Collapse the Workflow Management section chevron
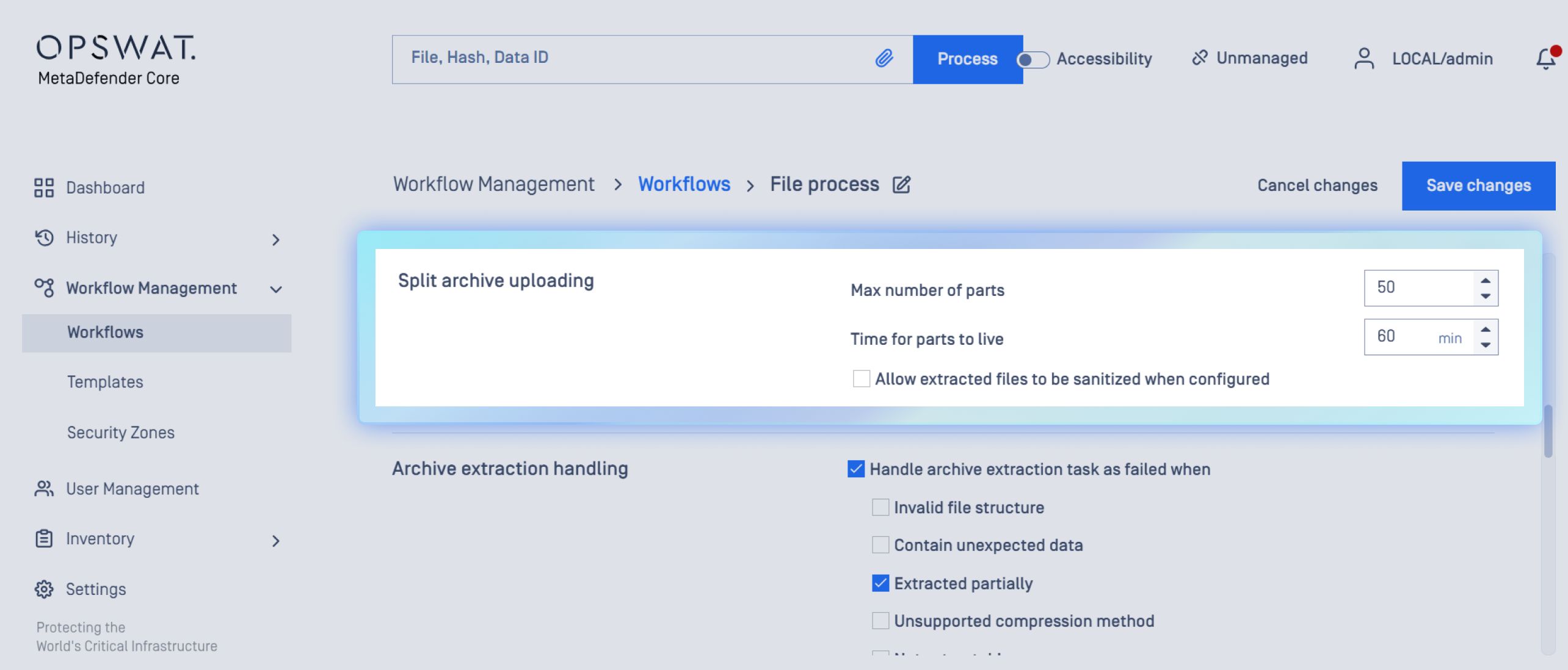 275,289
